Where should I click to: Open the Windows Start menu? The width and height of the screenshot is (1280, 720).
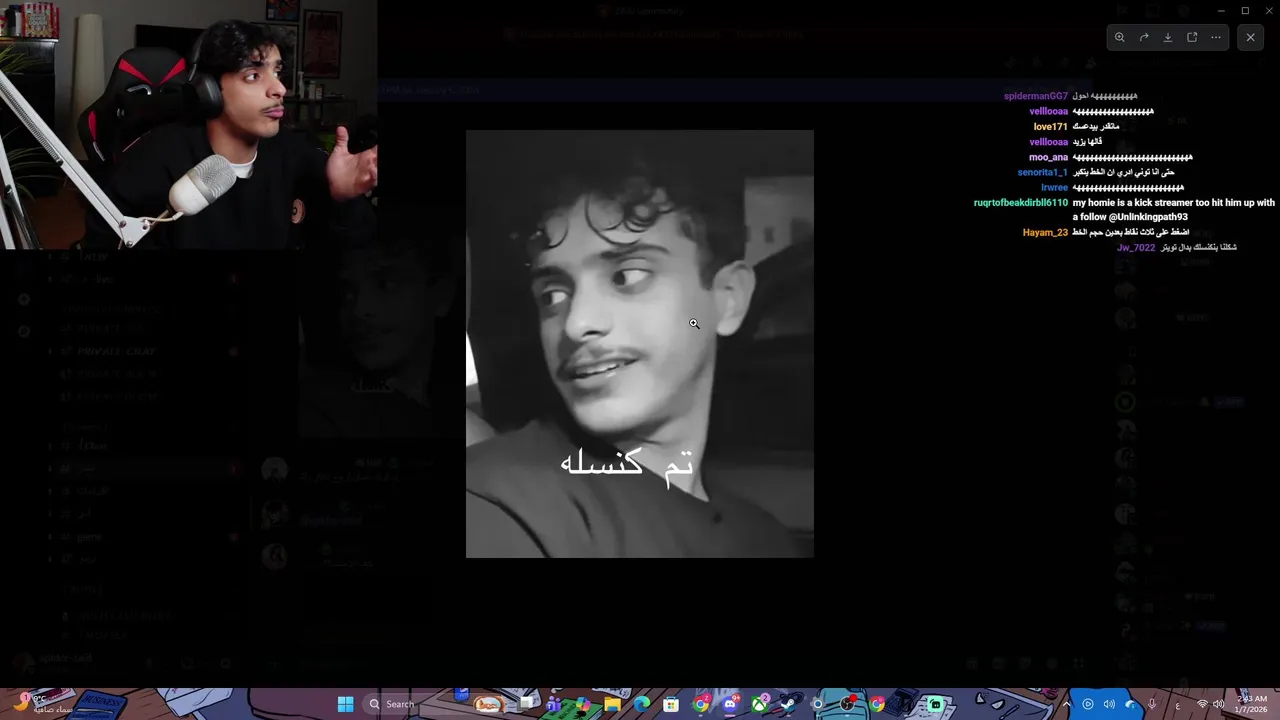tap(345, 704)
